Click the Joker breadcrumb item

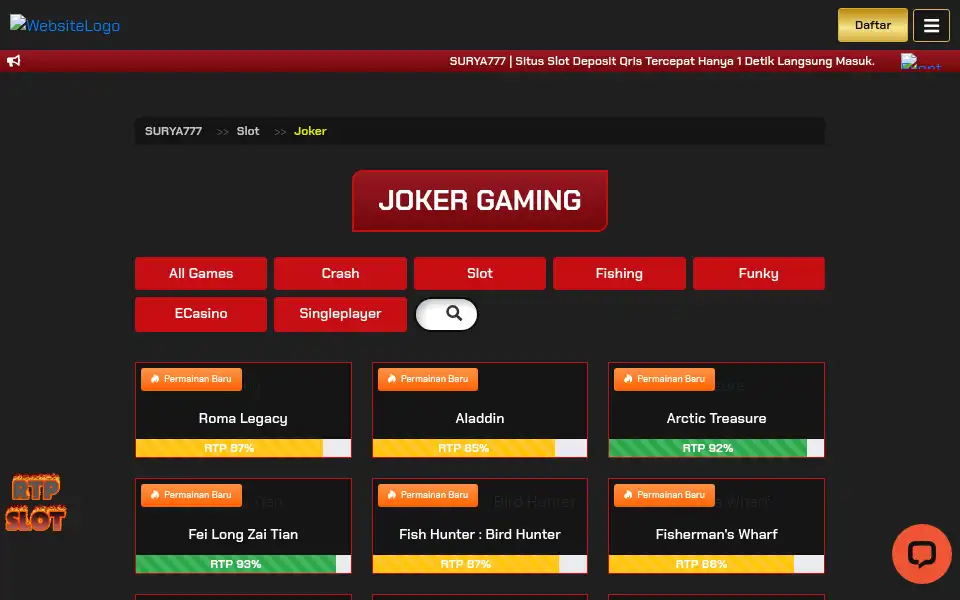[310, 131]
